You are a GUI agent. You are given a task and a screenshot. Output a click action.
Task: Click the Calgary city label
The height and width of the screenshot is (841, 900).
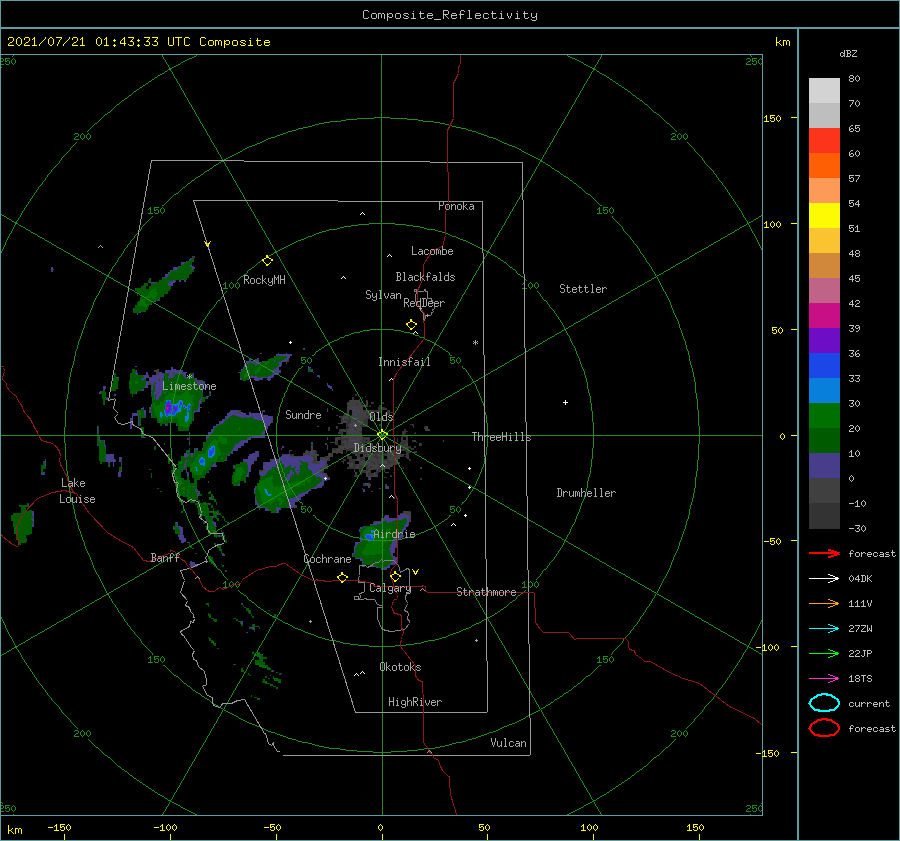point(390,588)
